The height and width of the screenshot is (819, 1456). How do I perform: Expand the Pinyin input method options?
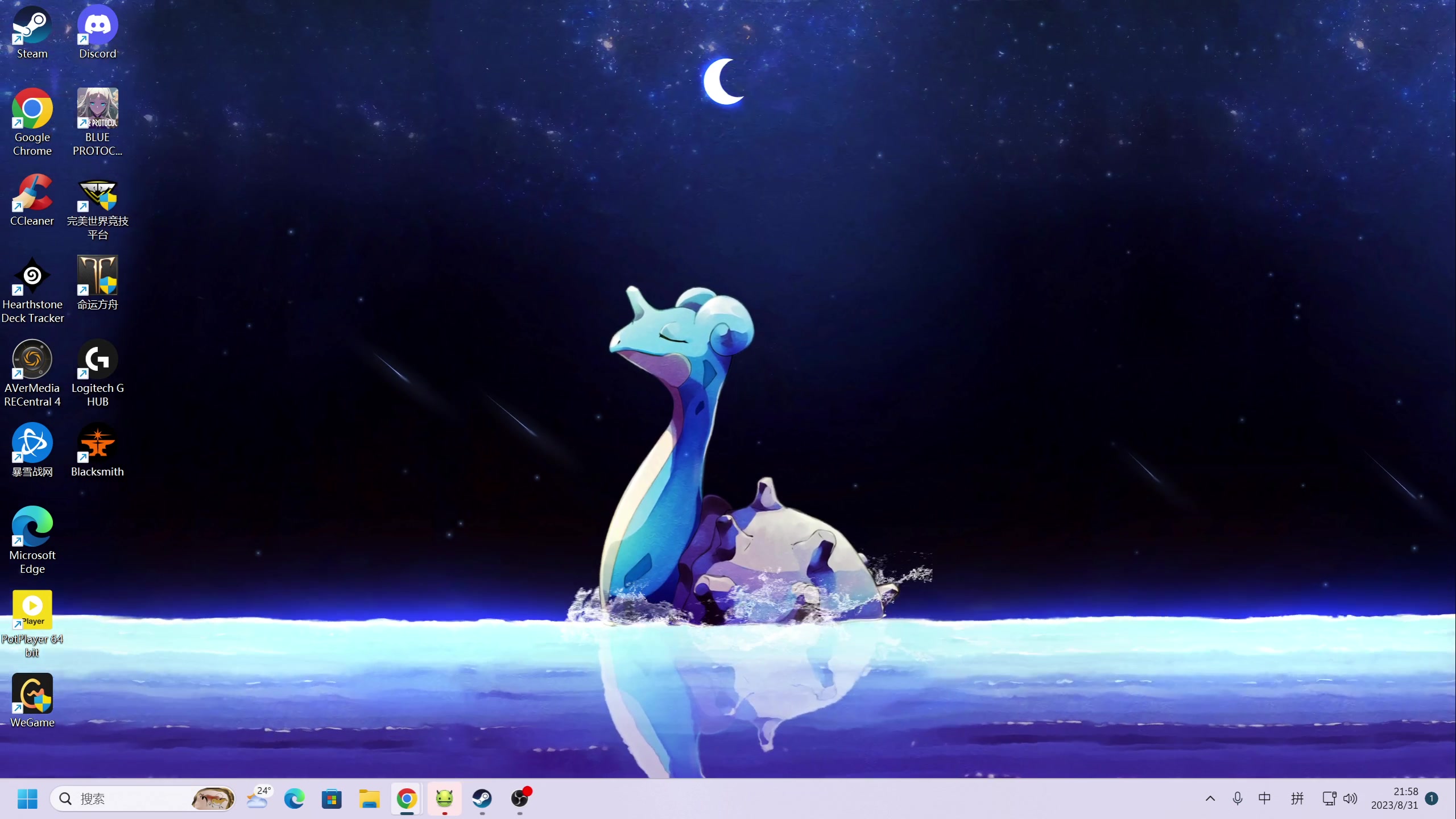[1297, 799]
